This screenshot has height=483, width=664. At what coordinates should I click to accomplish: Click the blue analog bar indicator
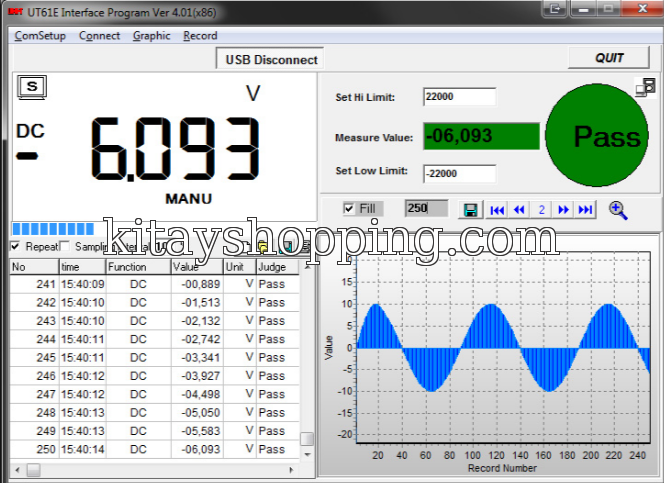53,229
